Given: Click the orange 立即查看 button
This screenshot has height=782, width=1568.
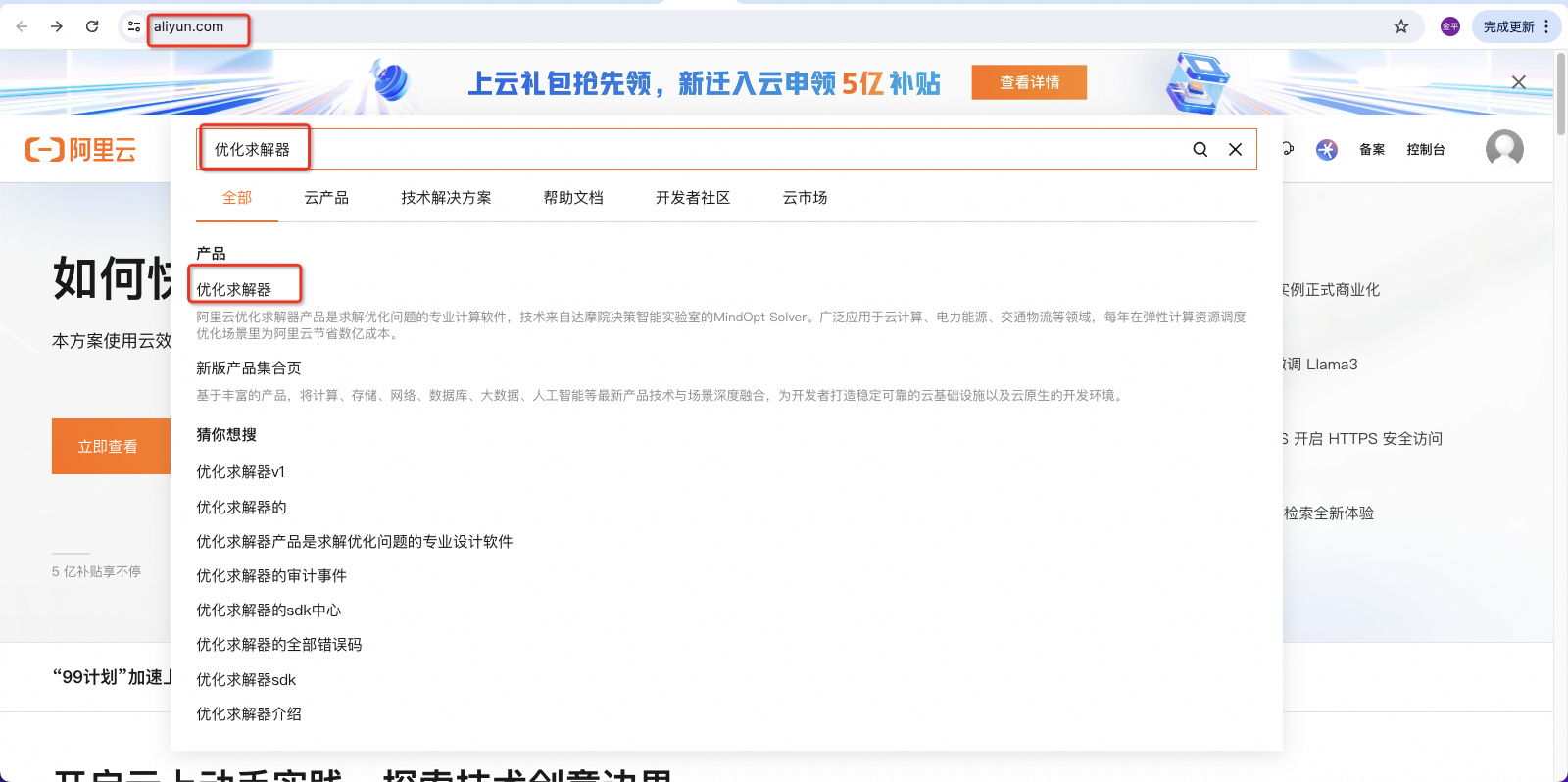Looking at the screenshot, I should 111,447.
